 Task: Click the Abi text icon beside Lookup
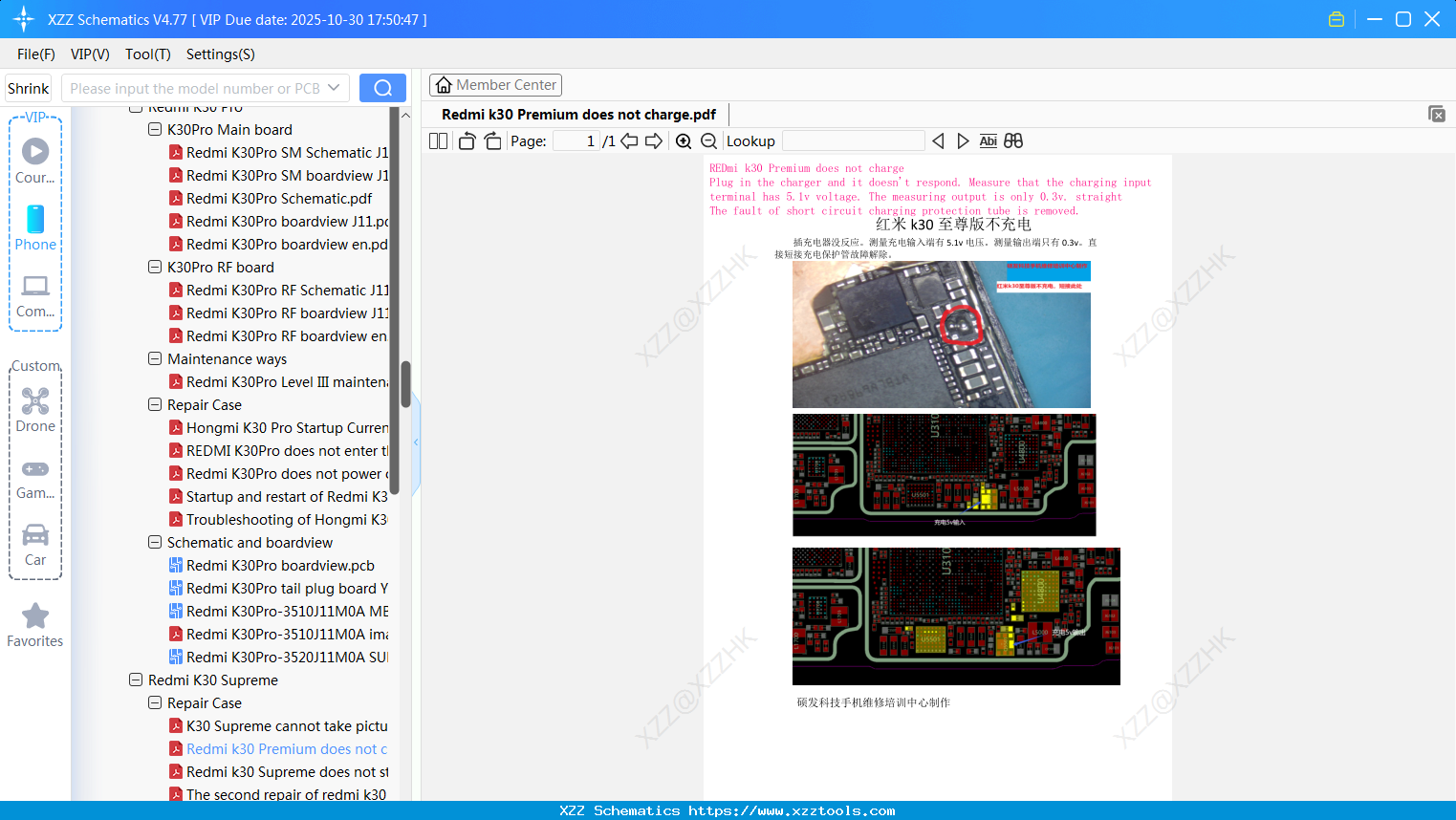[989, 140]
